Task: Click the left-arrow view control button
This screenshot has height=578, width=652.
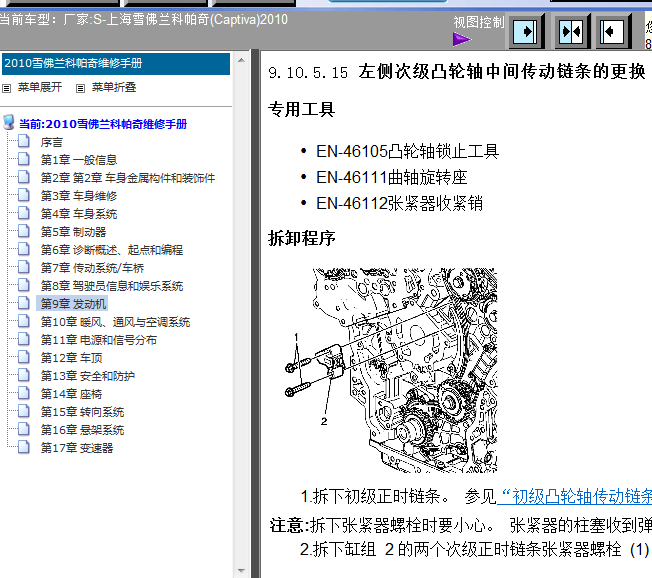Action: click(612, 32)
